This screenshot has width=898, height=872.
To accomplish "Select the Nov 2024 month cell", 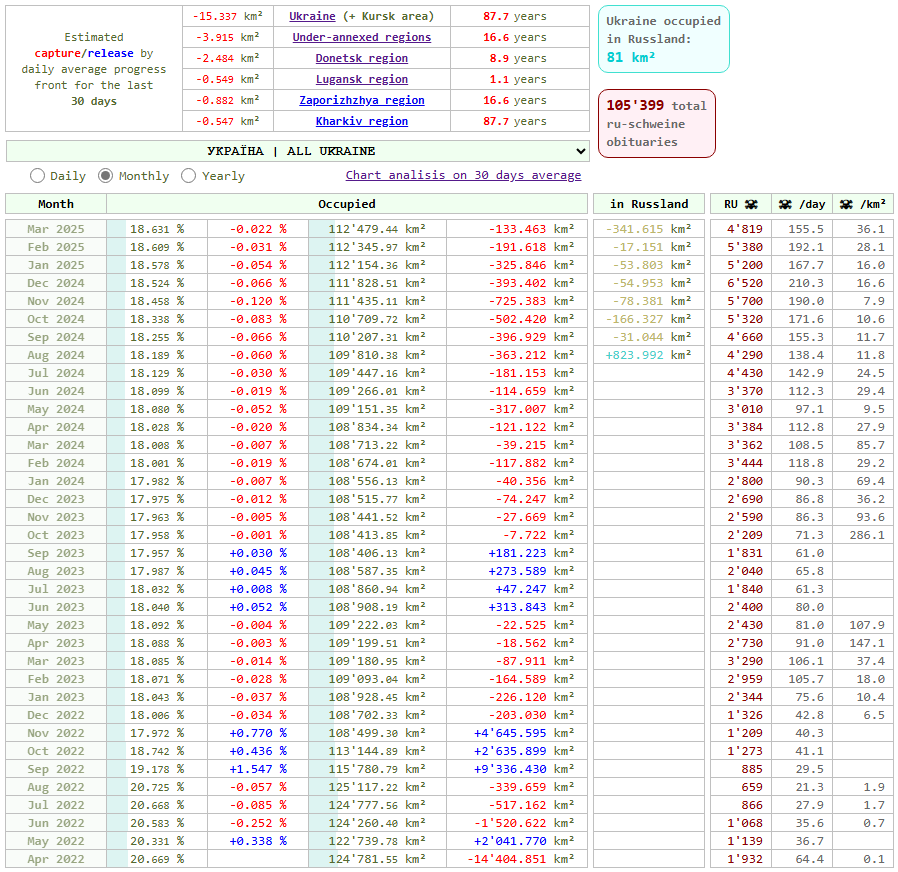I will tap(56, 301).
